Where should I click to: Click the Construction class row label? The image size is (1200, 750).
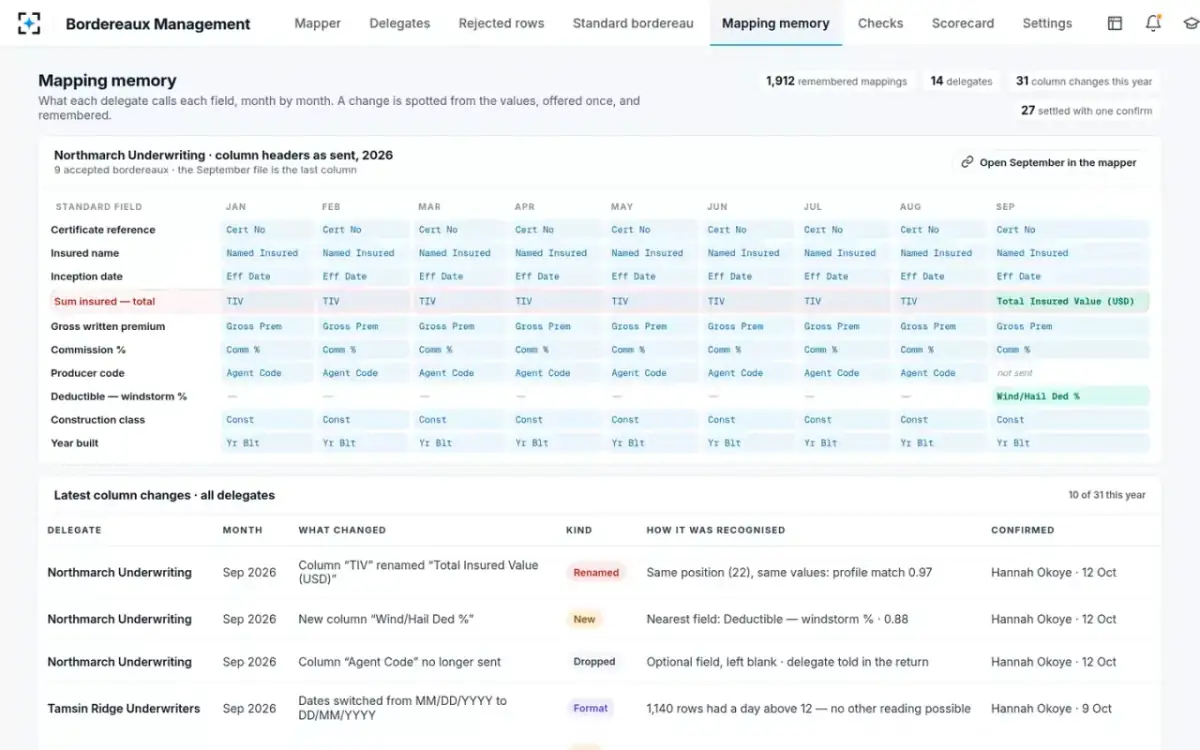98,420
